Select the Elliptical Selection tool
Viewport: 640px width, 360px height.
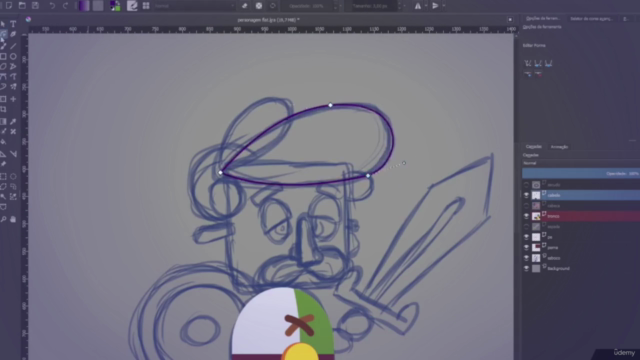tap(13, 176)
